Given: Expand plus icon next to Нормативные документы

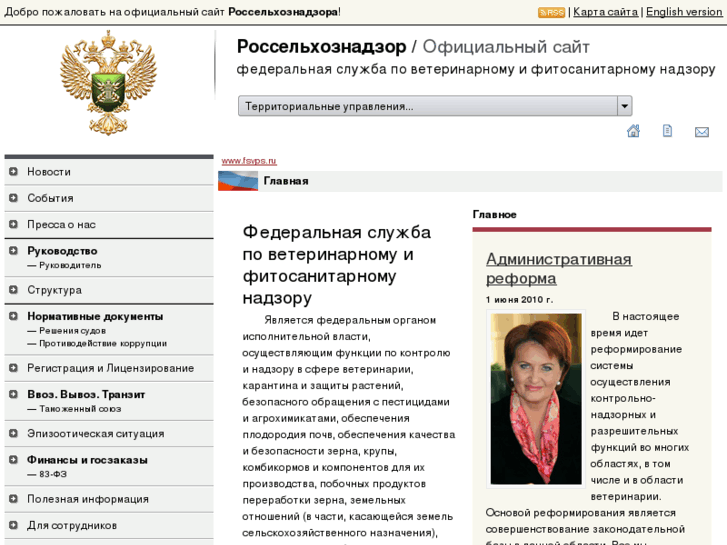Looking at the screenshot, I should (x=13, y=316).
